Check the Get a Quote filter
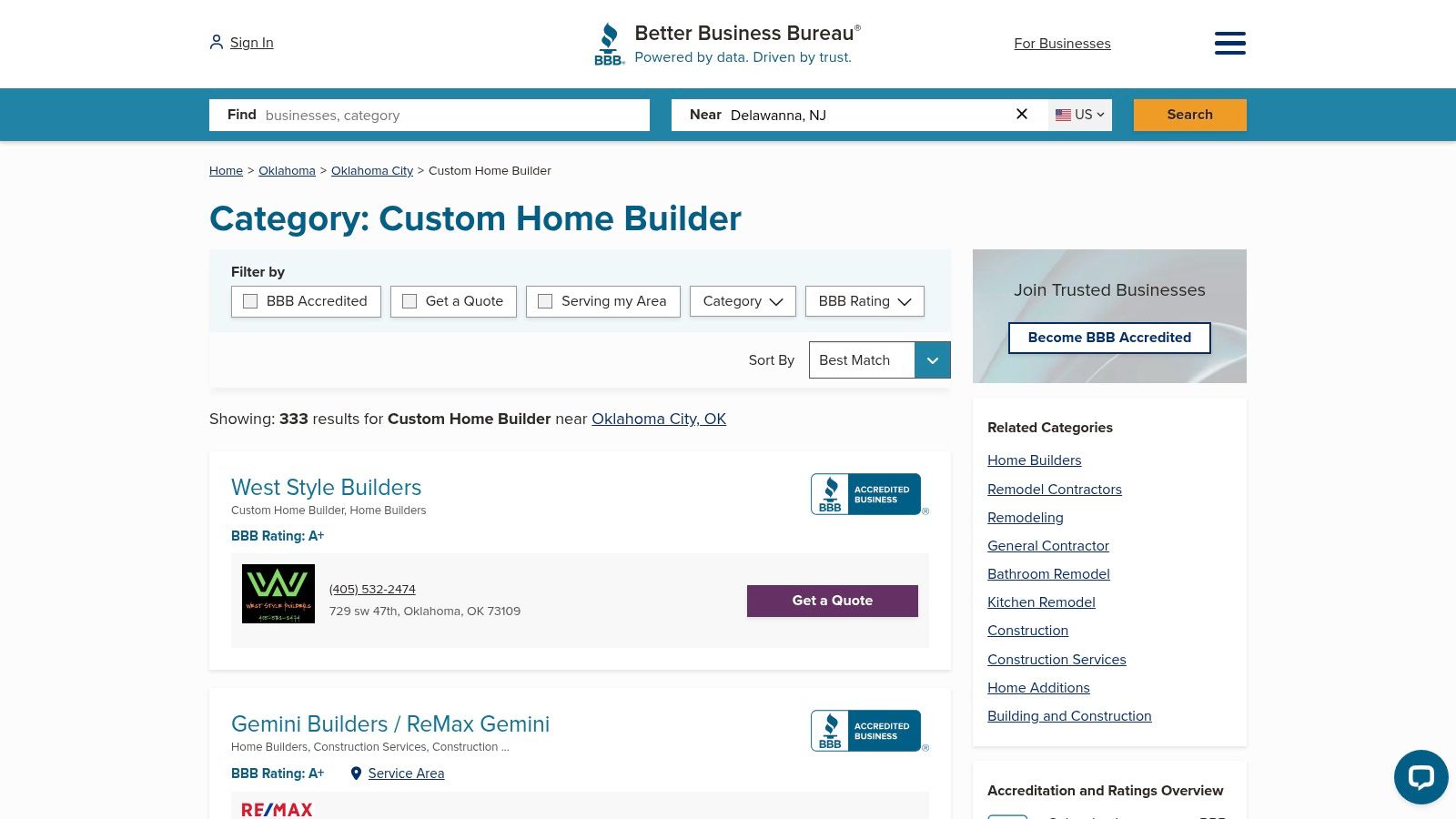Viewport: 1456px width, 819px height. [409, 300]
